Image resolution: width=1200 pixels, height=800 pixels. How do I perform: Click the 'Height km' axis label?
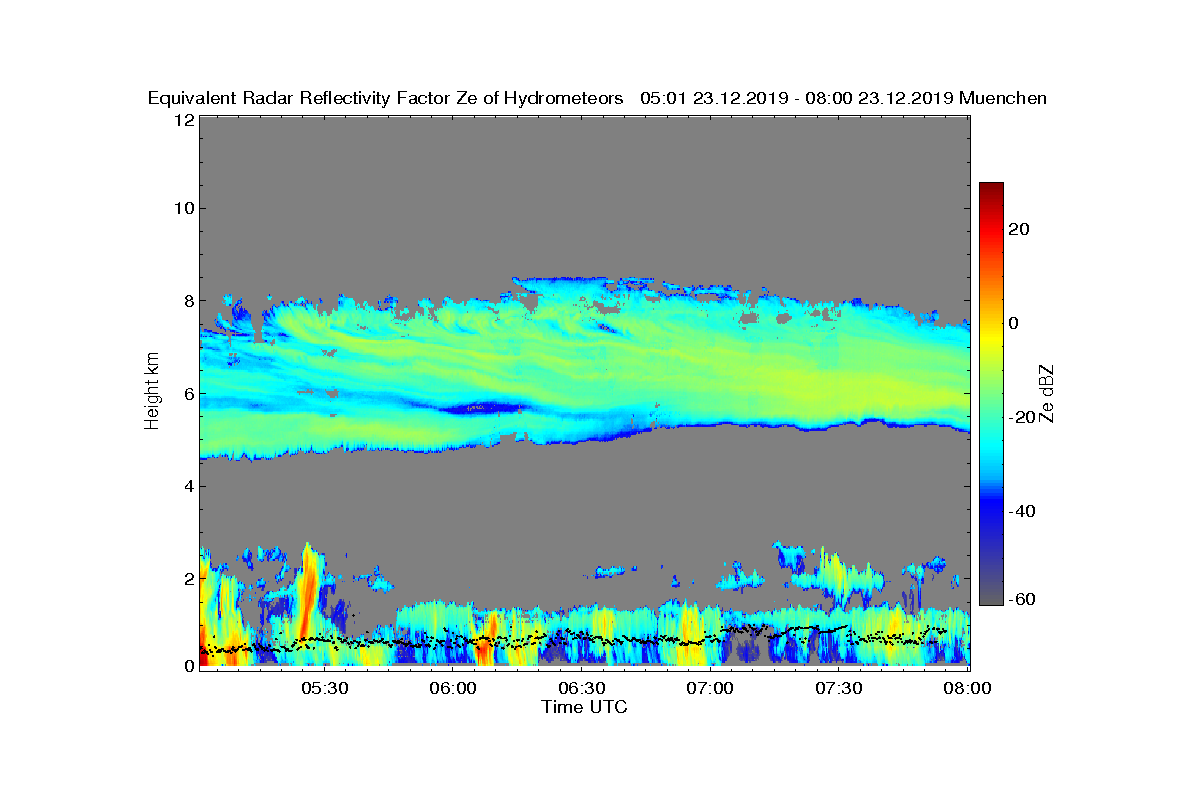coord(152,390)
